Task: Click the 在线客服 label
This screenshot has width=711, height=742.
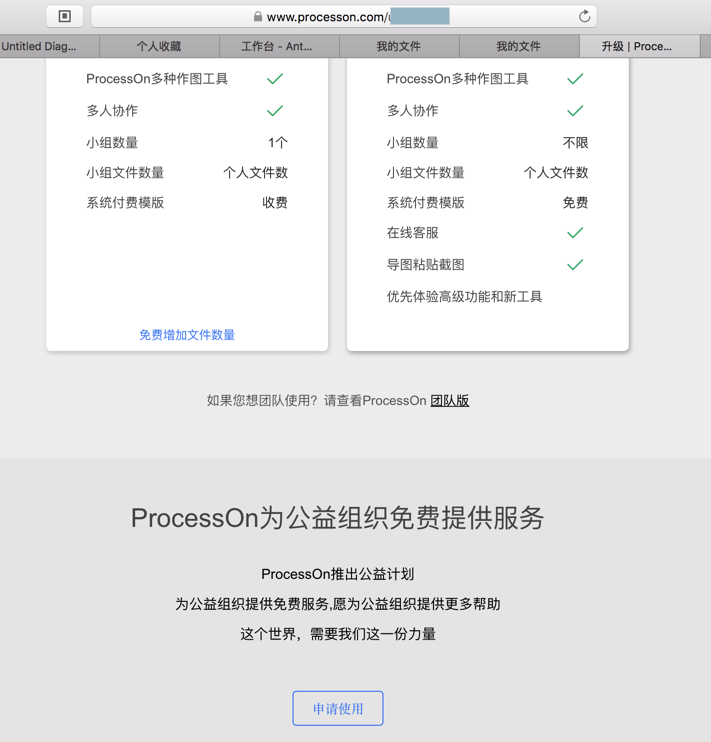Action: (x=413, y=233)
